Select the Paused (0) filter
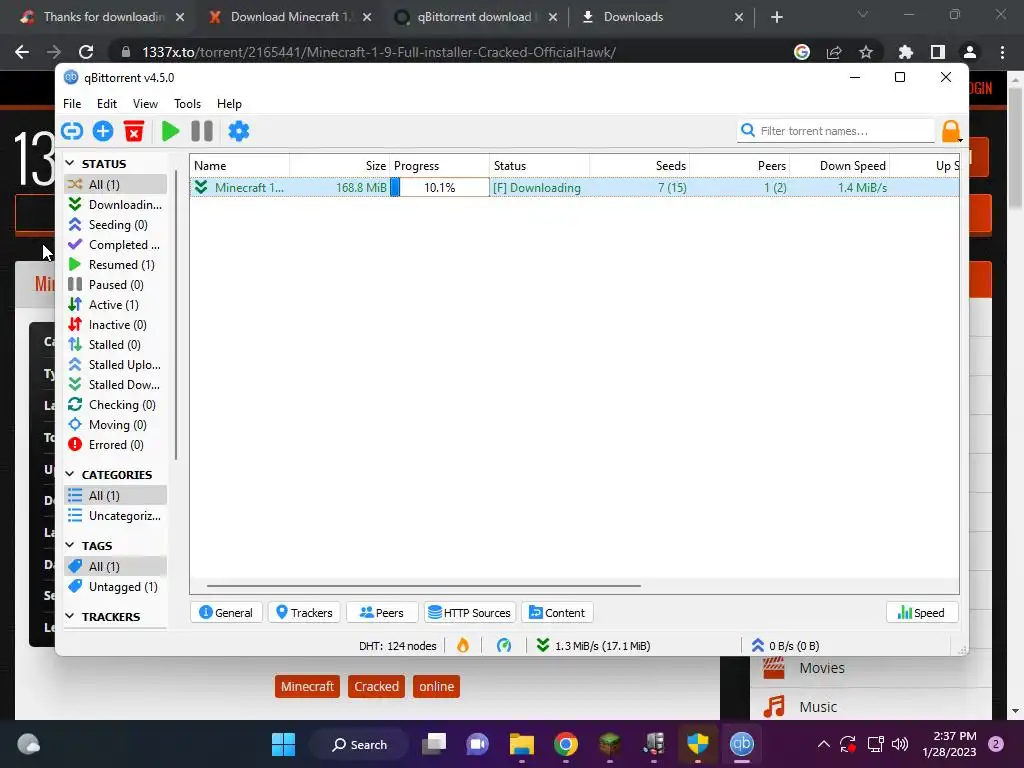This screenshot has width=1024, height=768. (x=116, y=285)
